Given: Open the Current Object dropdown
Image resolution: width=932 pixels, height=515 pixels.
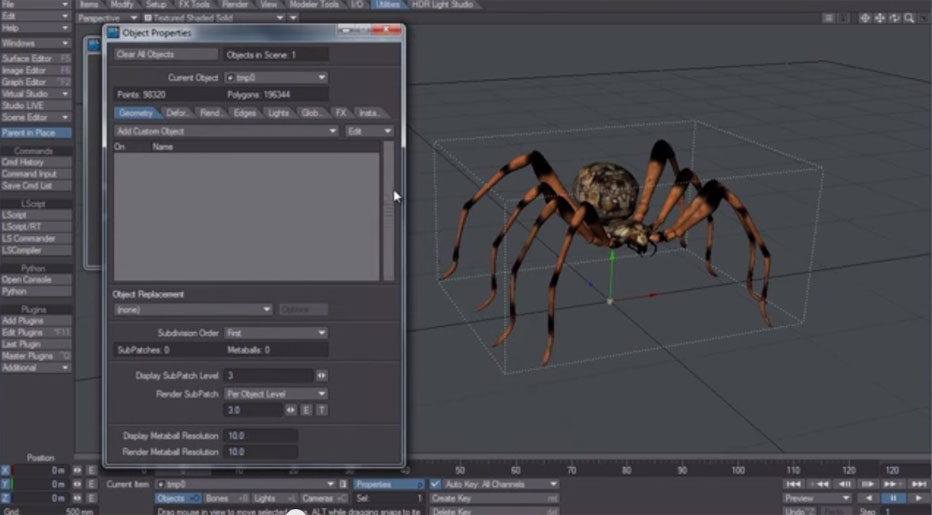Looking at the screenshot, I should (x=275, y=77).
